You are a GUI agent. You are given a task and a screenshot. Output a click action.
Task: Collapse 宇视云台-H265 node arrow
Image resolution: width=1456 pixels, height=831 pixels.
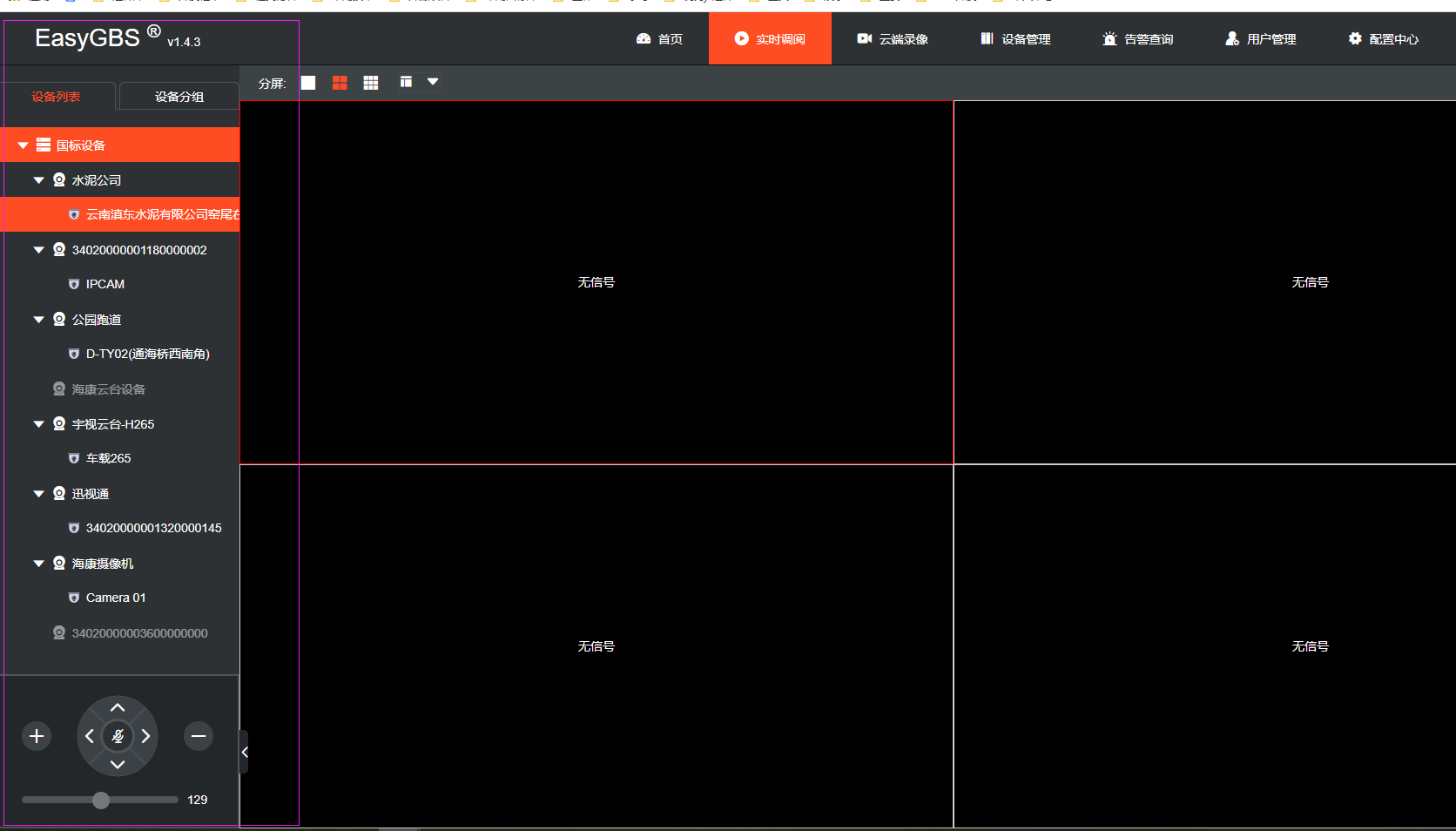click(x=38, y=424)
